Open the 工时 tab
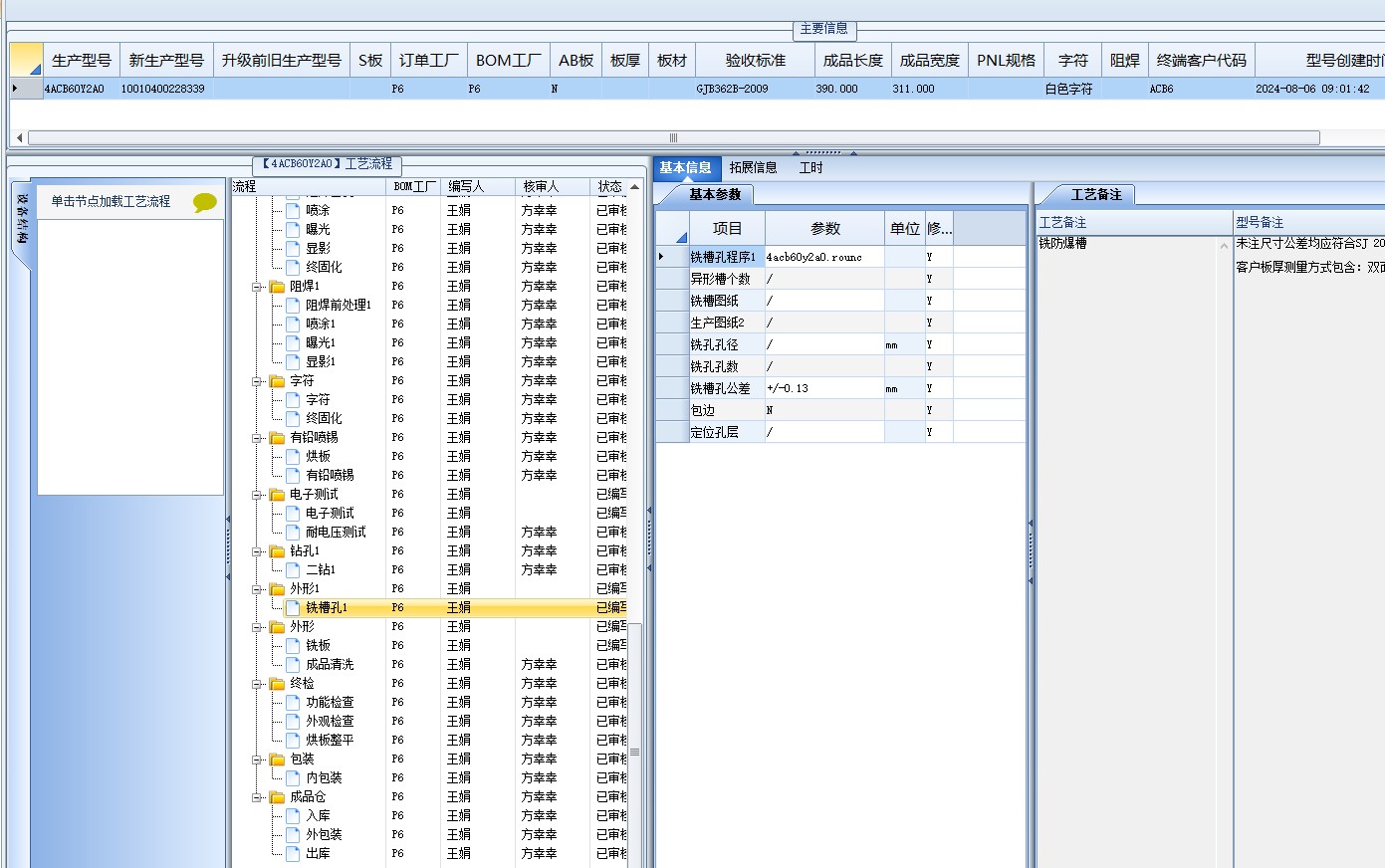The width and height of the screenshot is (1385, 868). [x=810, y=167]
